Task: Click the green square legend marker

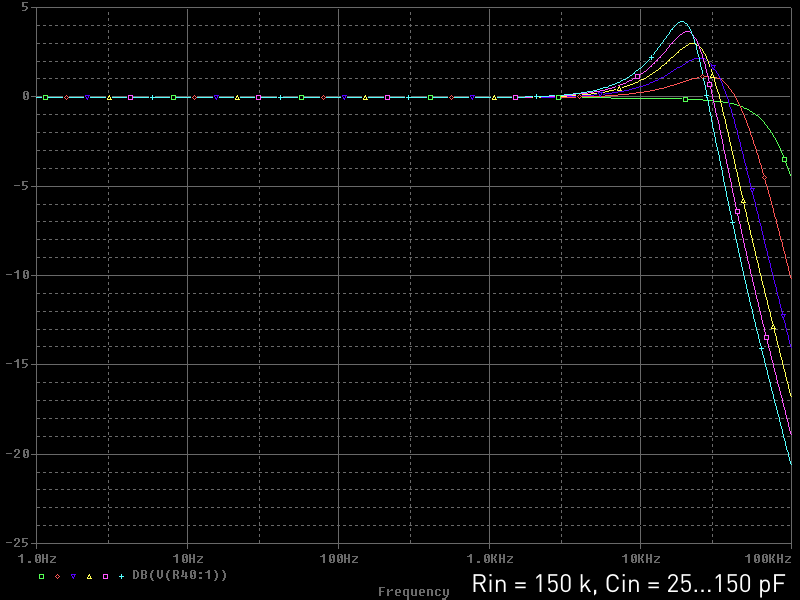Action: pos(42,577)
